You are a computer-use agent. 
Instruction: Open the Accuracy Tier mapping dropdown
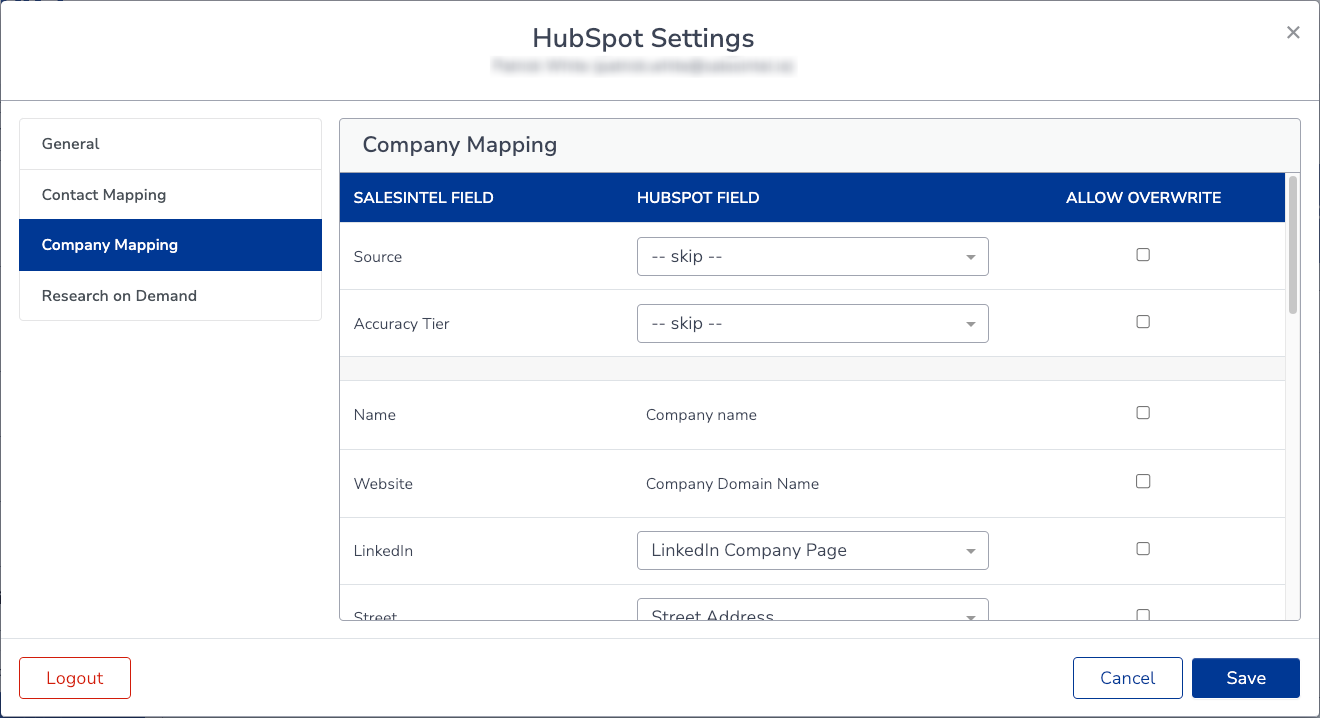click(812, 323)
